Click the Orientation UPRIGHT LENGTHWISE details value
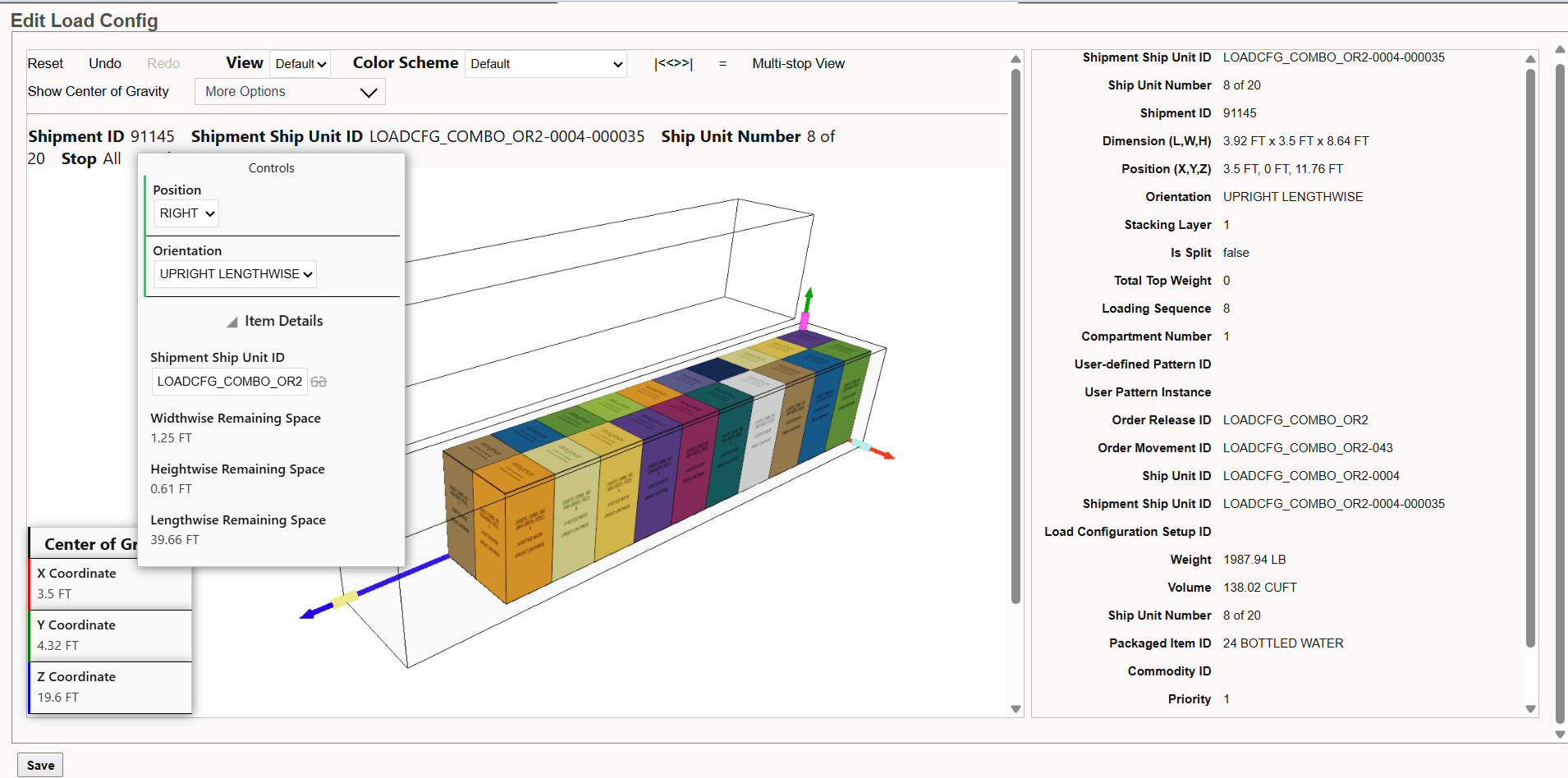Image resolution: width=1568 pixels, height=778 pixels. 1293,197
